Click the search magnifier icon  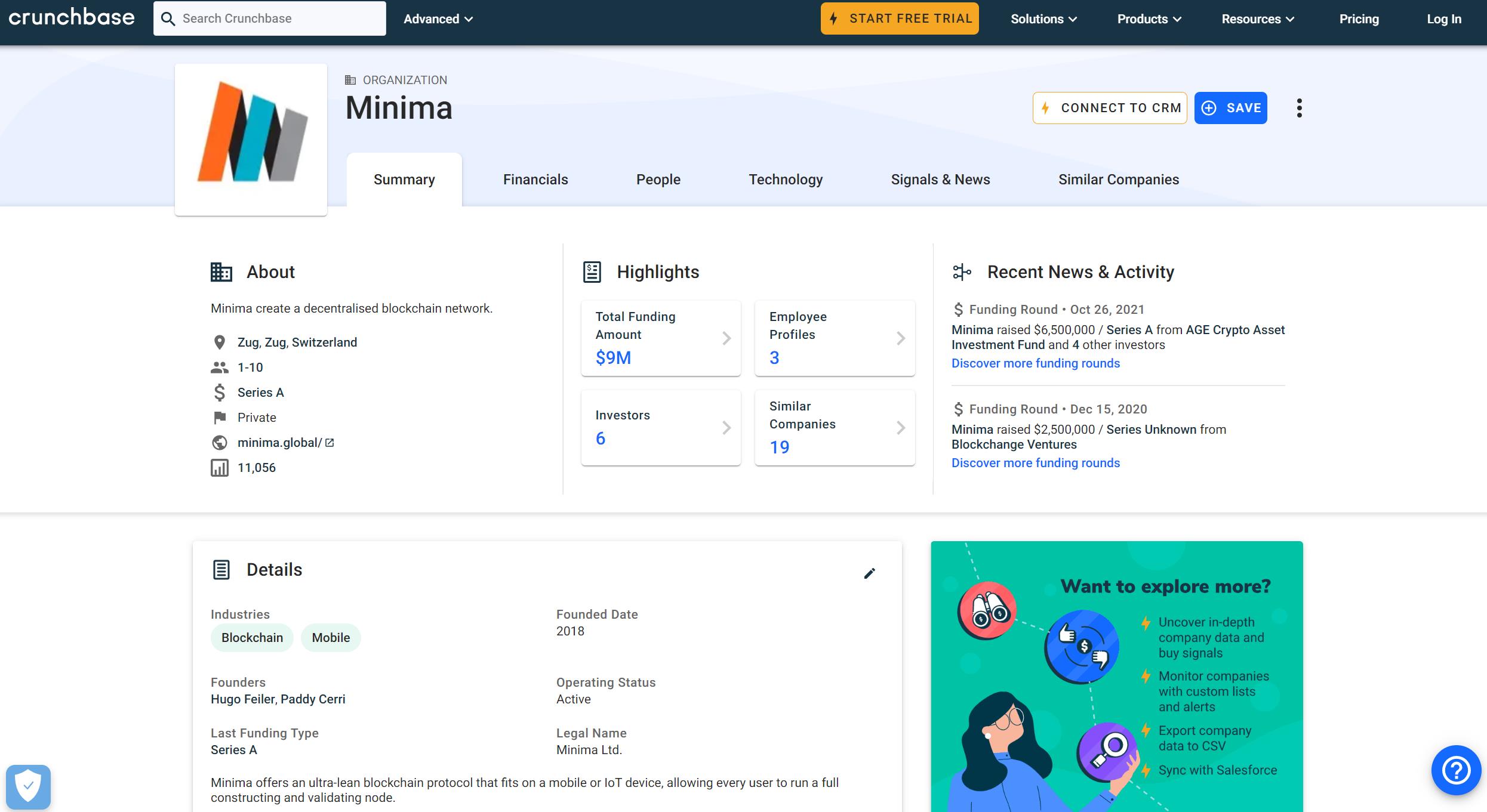[168, 19]
